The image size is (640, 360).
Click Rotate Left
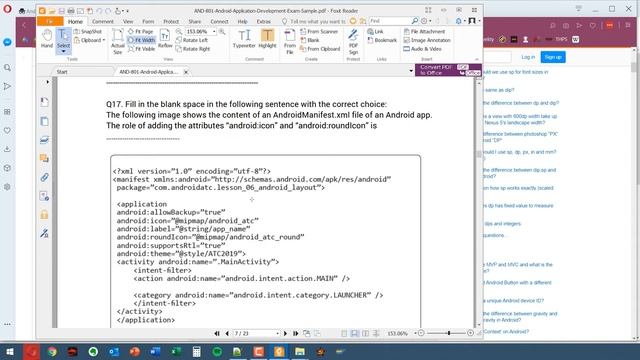coord(192,40)
